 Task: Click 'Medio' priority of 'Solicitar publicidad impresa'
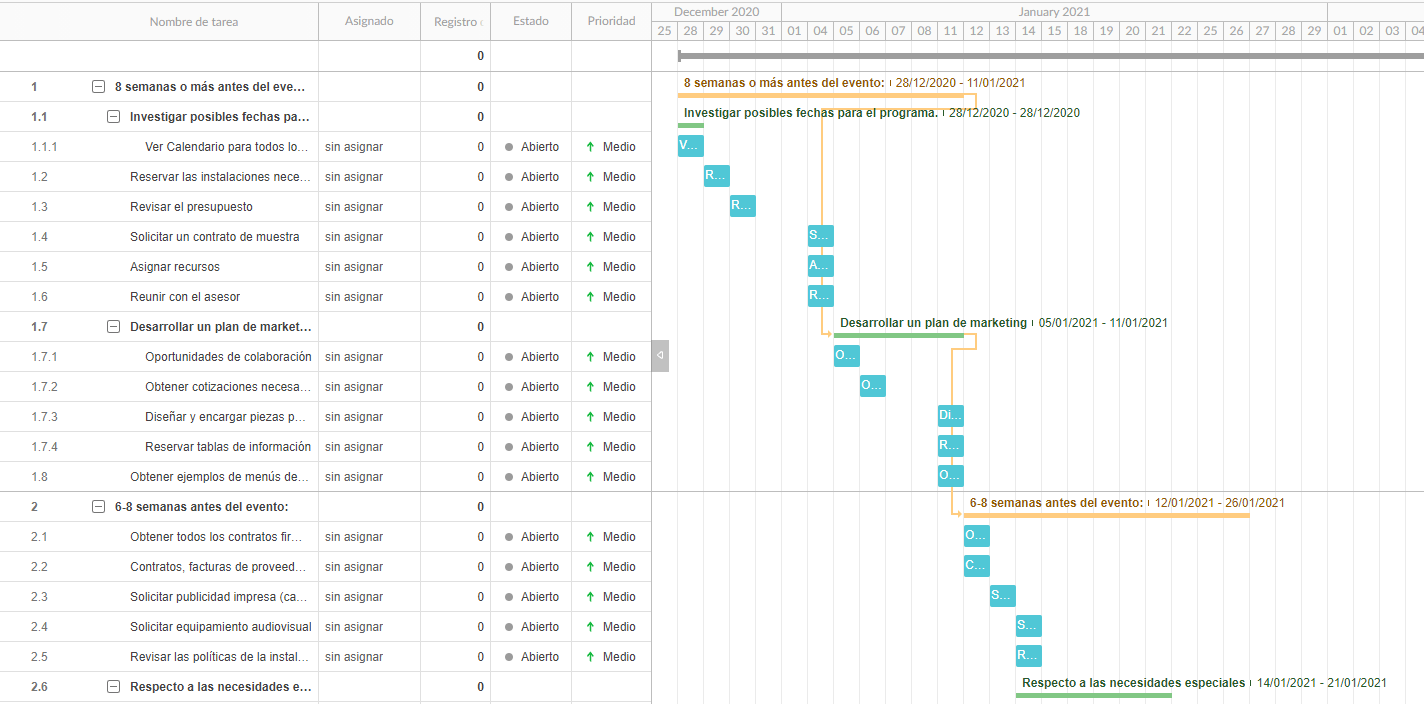pyautogui.click(x=619, y=597)
